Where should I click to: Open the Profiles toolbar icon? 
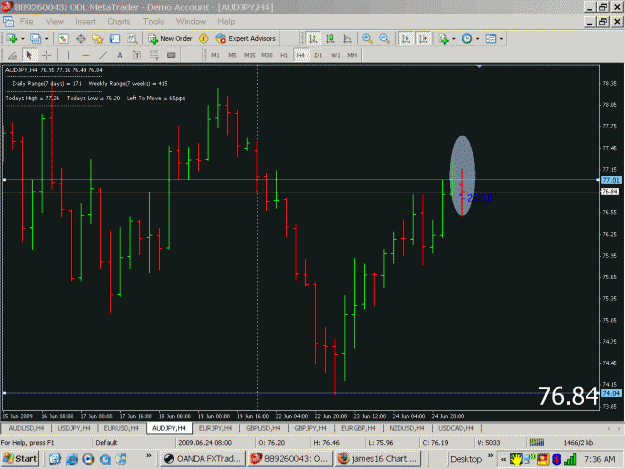(x=35, y=39)
